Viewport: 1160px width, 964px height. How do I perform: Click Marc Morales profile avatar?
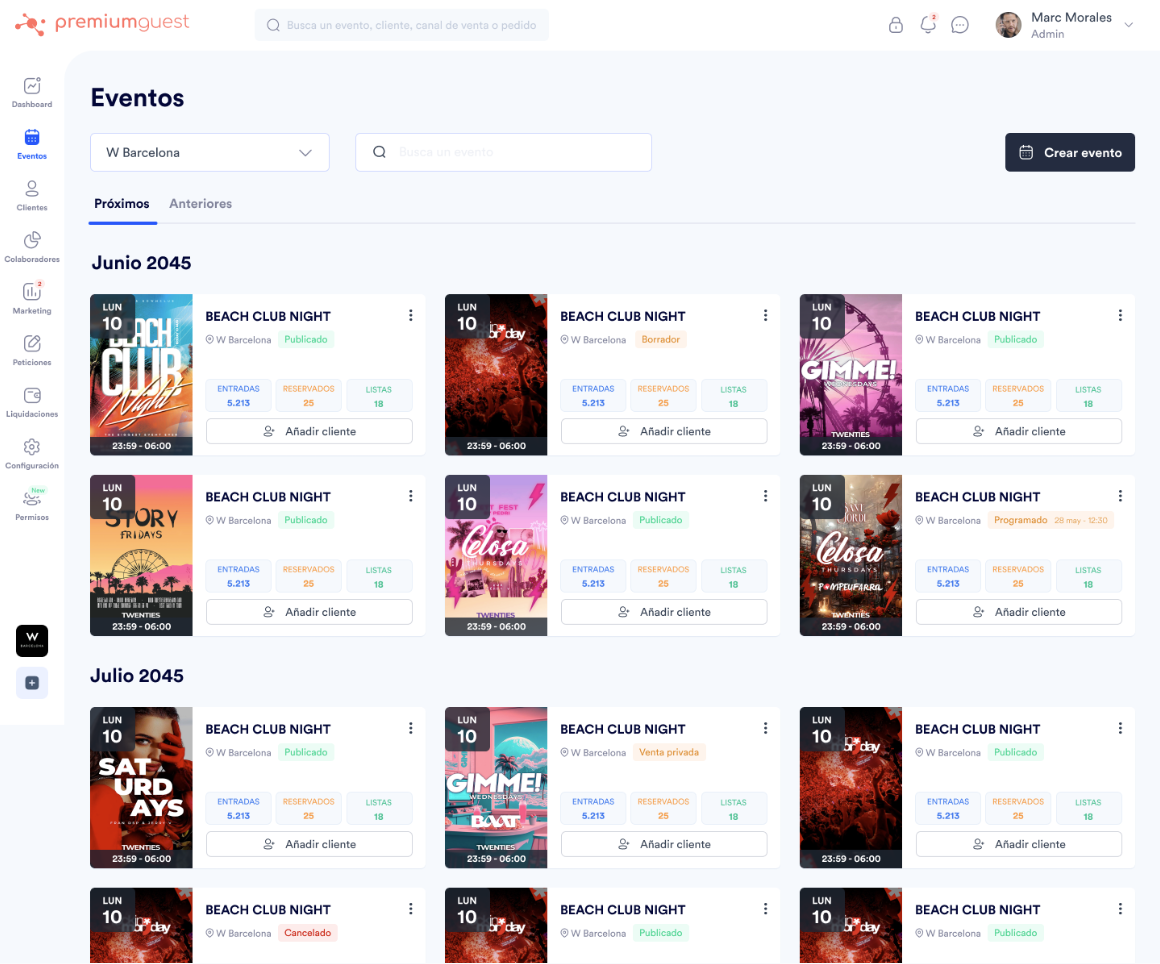click(x=1008, y=25)
